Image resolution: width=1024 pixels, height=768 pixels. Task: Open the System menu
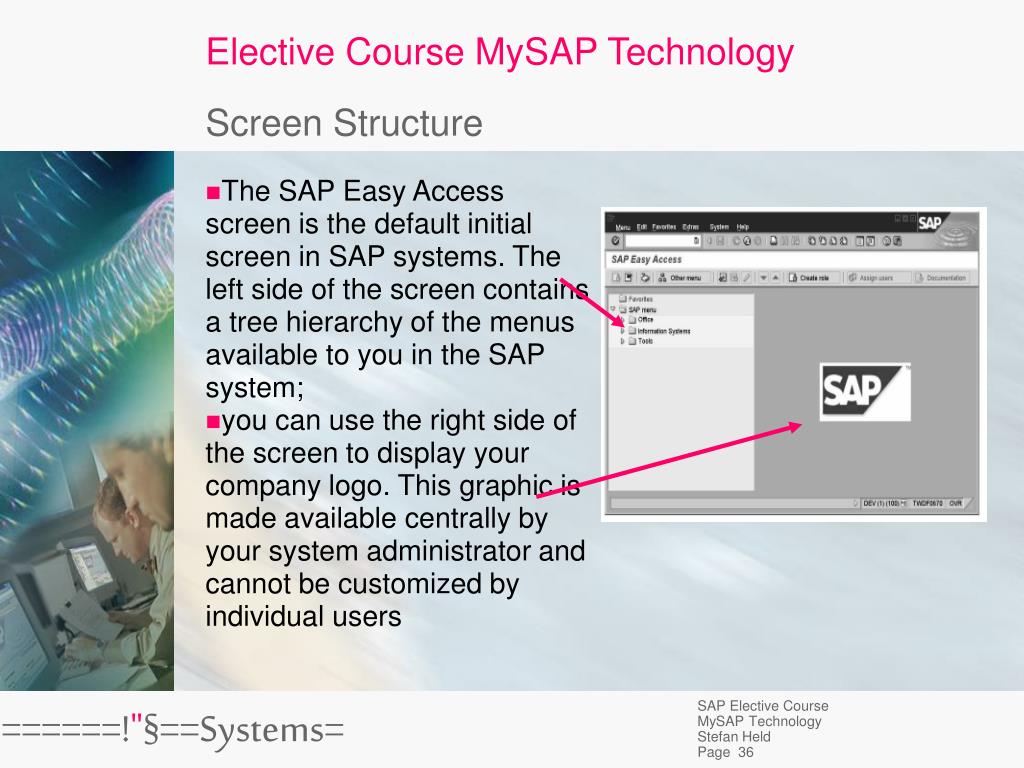(719, 227)
